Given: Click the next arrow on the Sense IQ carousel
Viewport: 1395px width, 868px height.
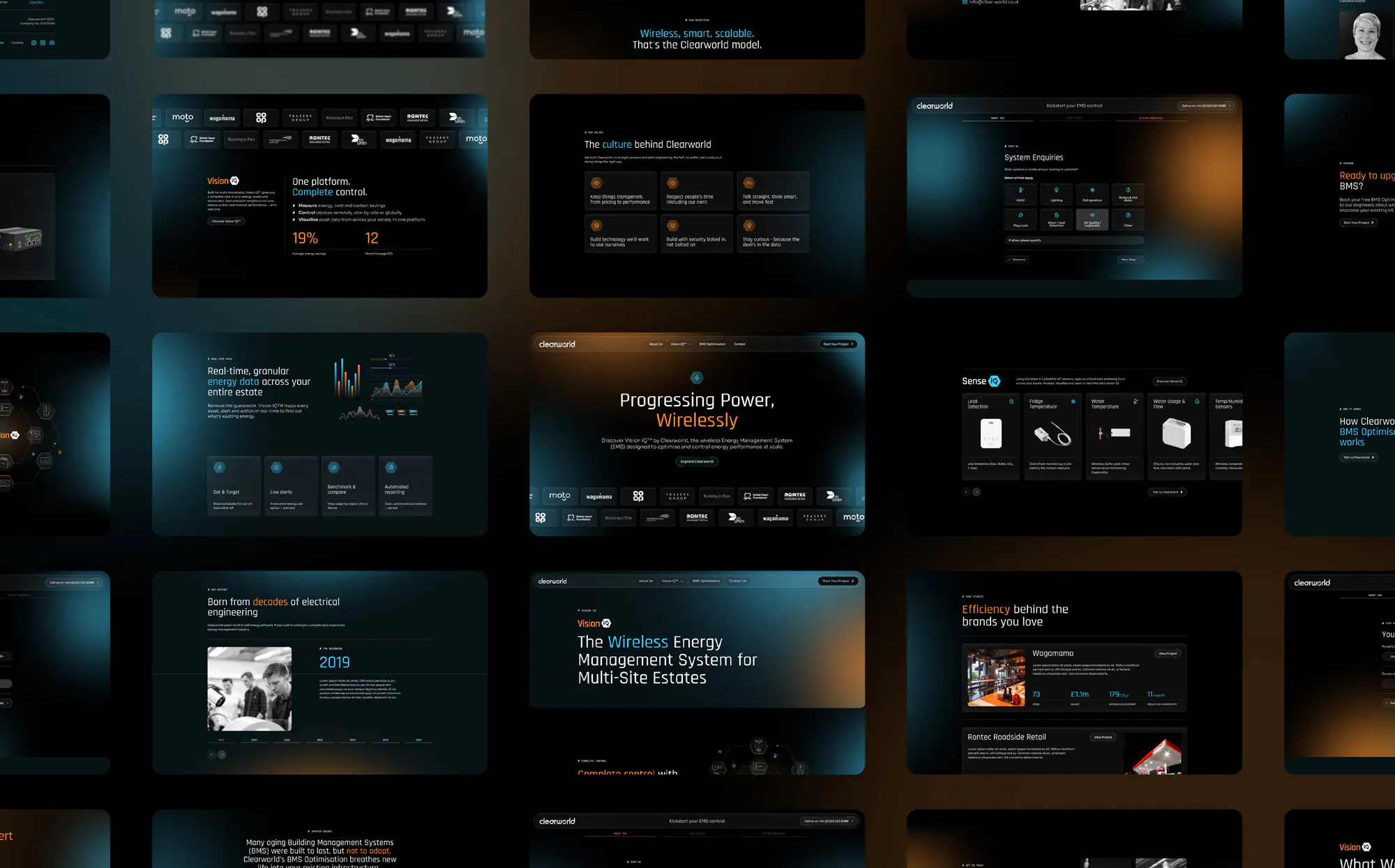Looking at the screenshot, I should click(976, 492).
